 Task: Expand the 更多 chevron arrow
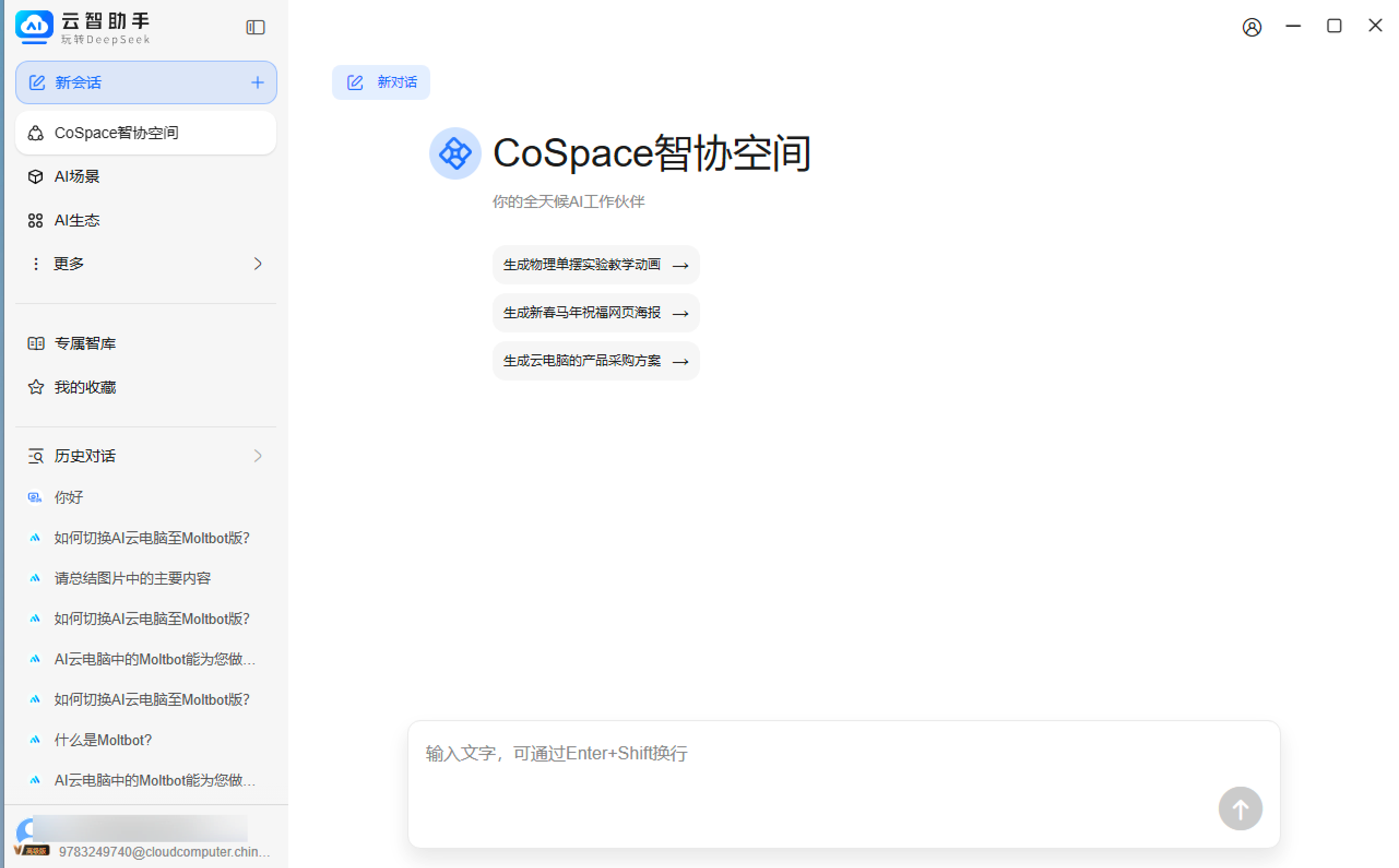257,264
